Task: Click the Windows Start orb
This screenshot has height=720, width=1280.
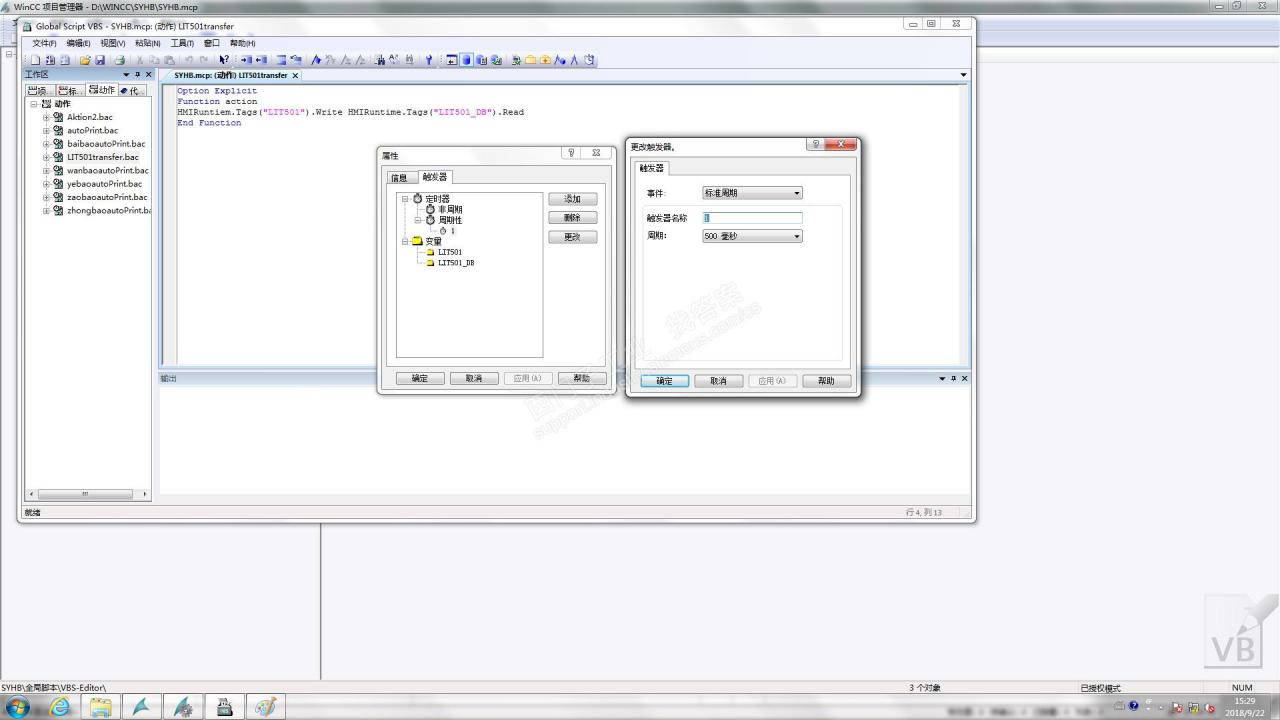Action: coord(19,707)
